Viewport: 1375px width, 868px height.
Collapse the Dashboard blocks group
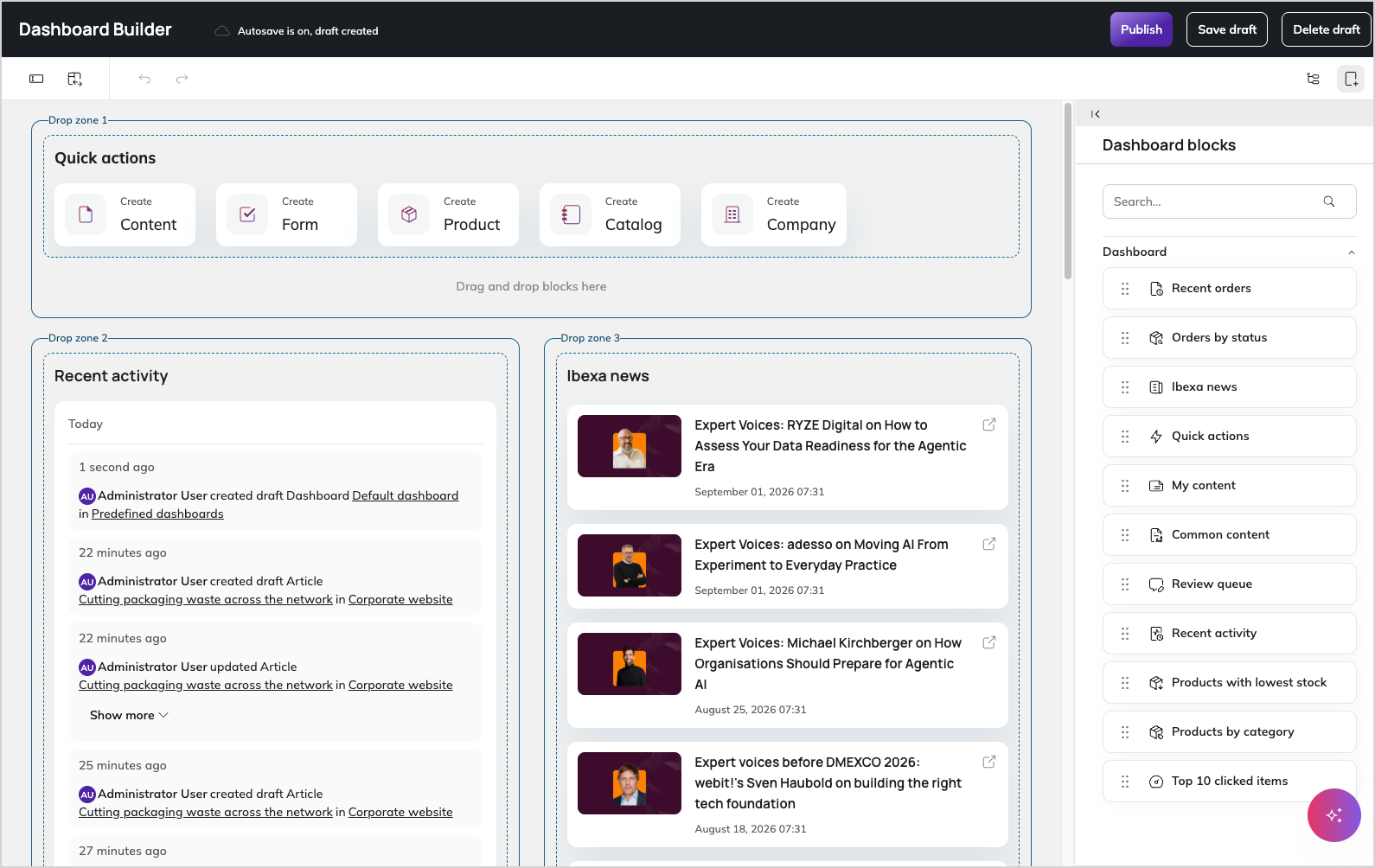1351,252
